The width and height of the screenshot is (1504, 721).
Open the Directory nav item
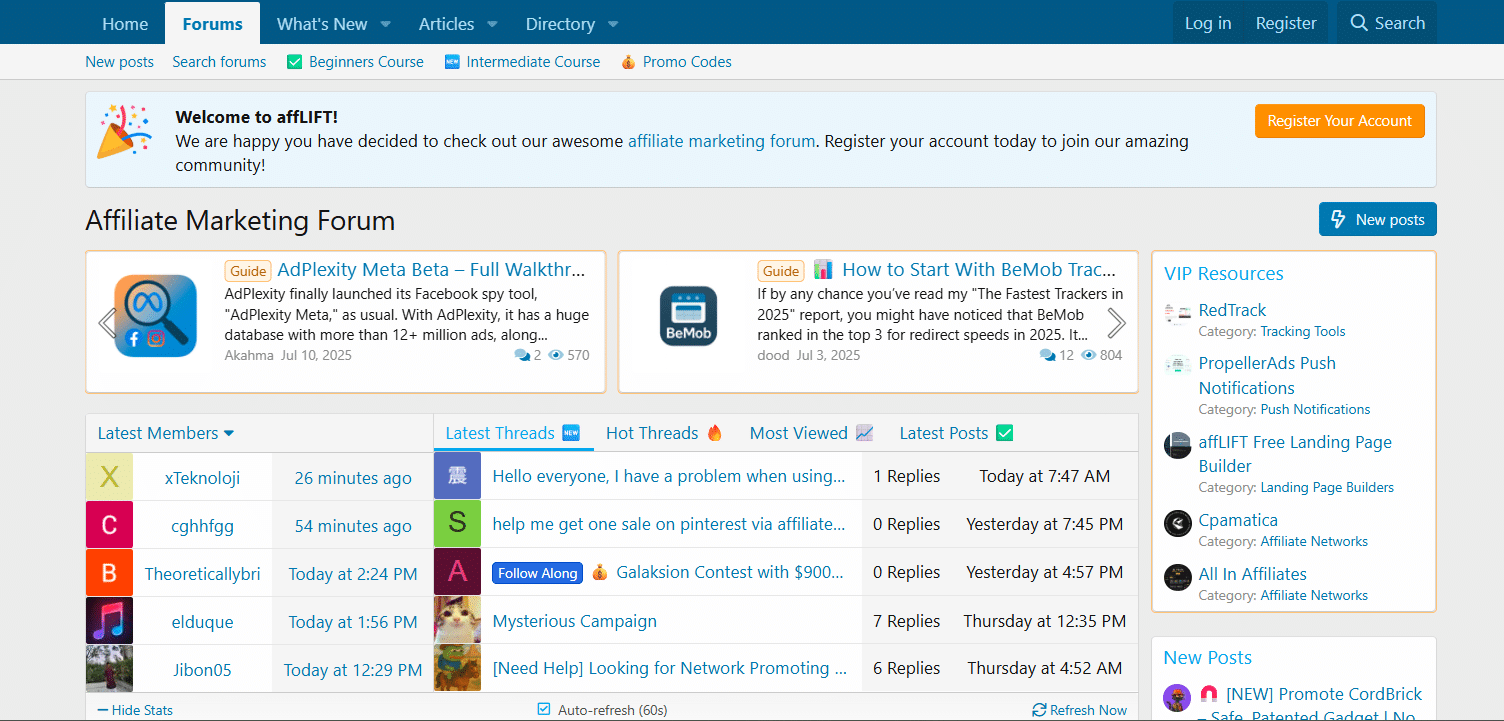click(x=560, y=24)
